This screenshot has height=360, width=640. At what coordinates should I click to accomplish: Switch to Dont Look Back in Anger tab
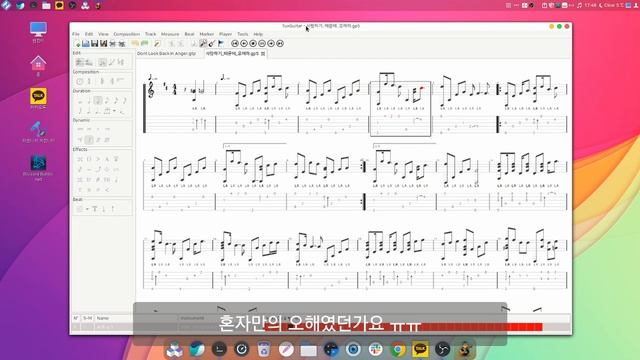coord(167,53)
